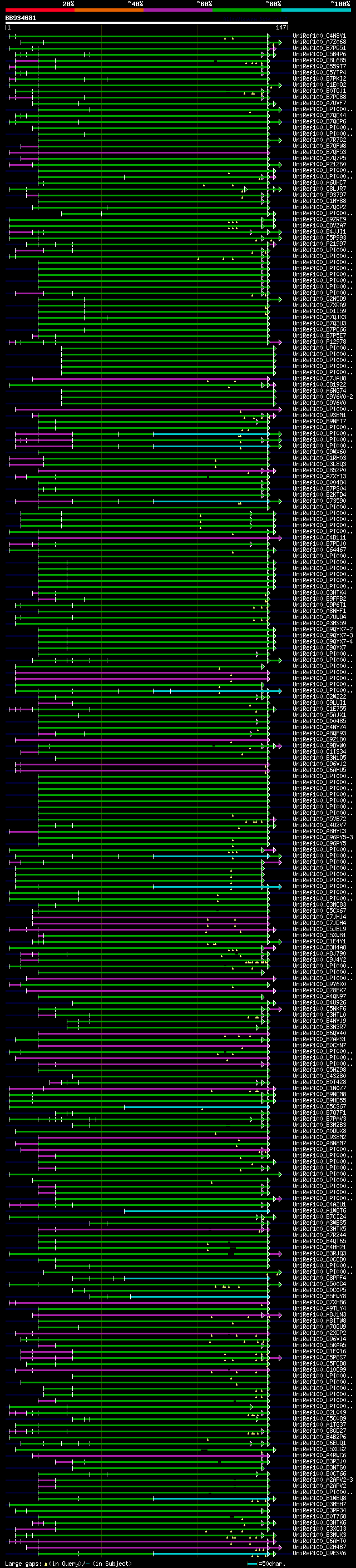Screen dimensions: 356x1568
Task: Select the UniRef100_A8J1N3 label
Action: (319, 1315)
